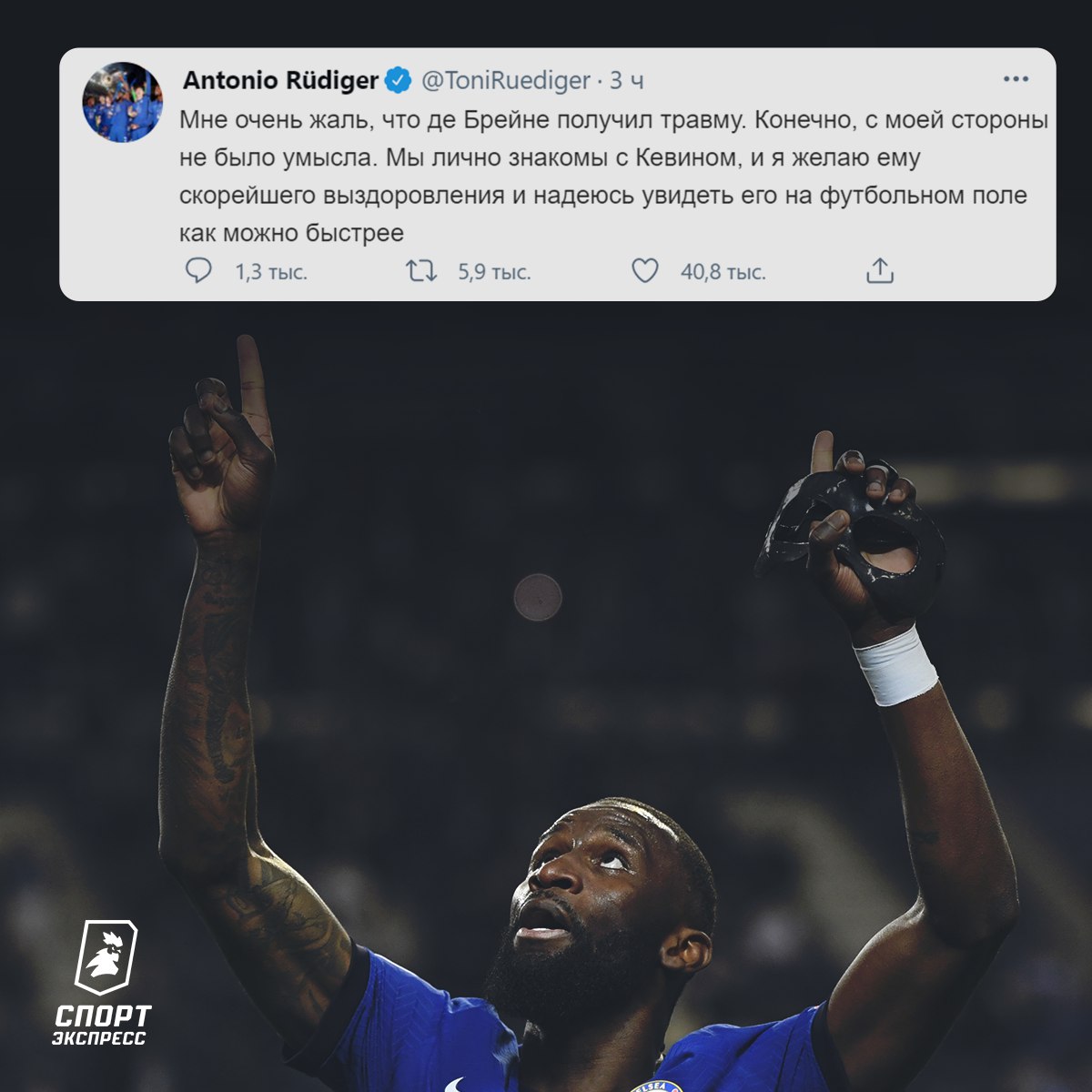
Task: Click the 5,9 тыс. retweet count
Action: pyautogui.click(x=494, y=272)
